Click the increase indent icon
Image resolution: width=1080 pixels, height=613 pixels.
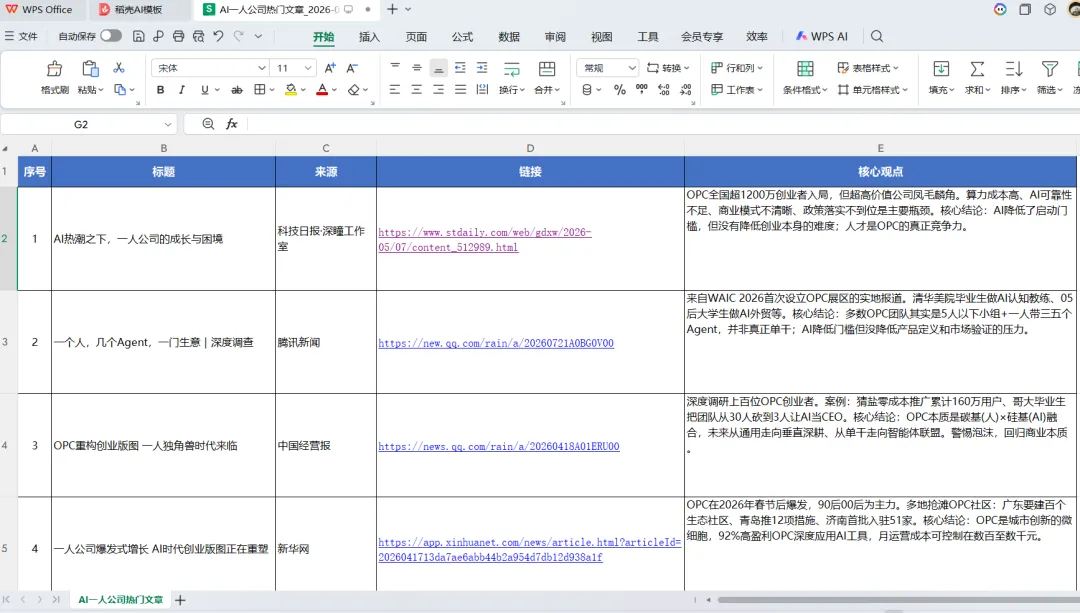point(482,67)
